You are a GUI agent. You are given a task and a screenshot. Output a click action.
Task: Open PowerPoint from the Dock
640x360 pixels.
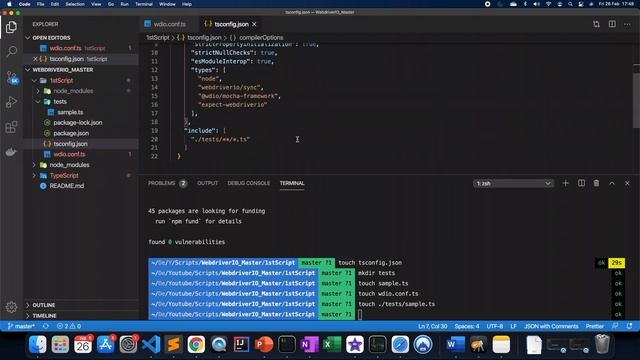pyautogui.click(x=264, y=344)
